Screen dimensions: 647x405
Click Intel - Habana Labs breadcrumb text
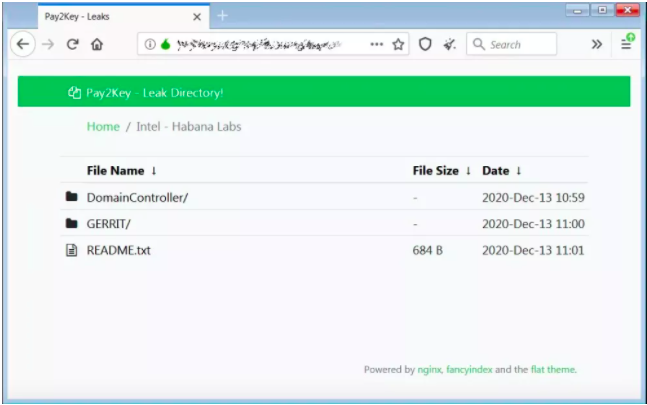[189, 126]
